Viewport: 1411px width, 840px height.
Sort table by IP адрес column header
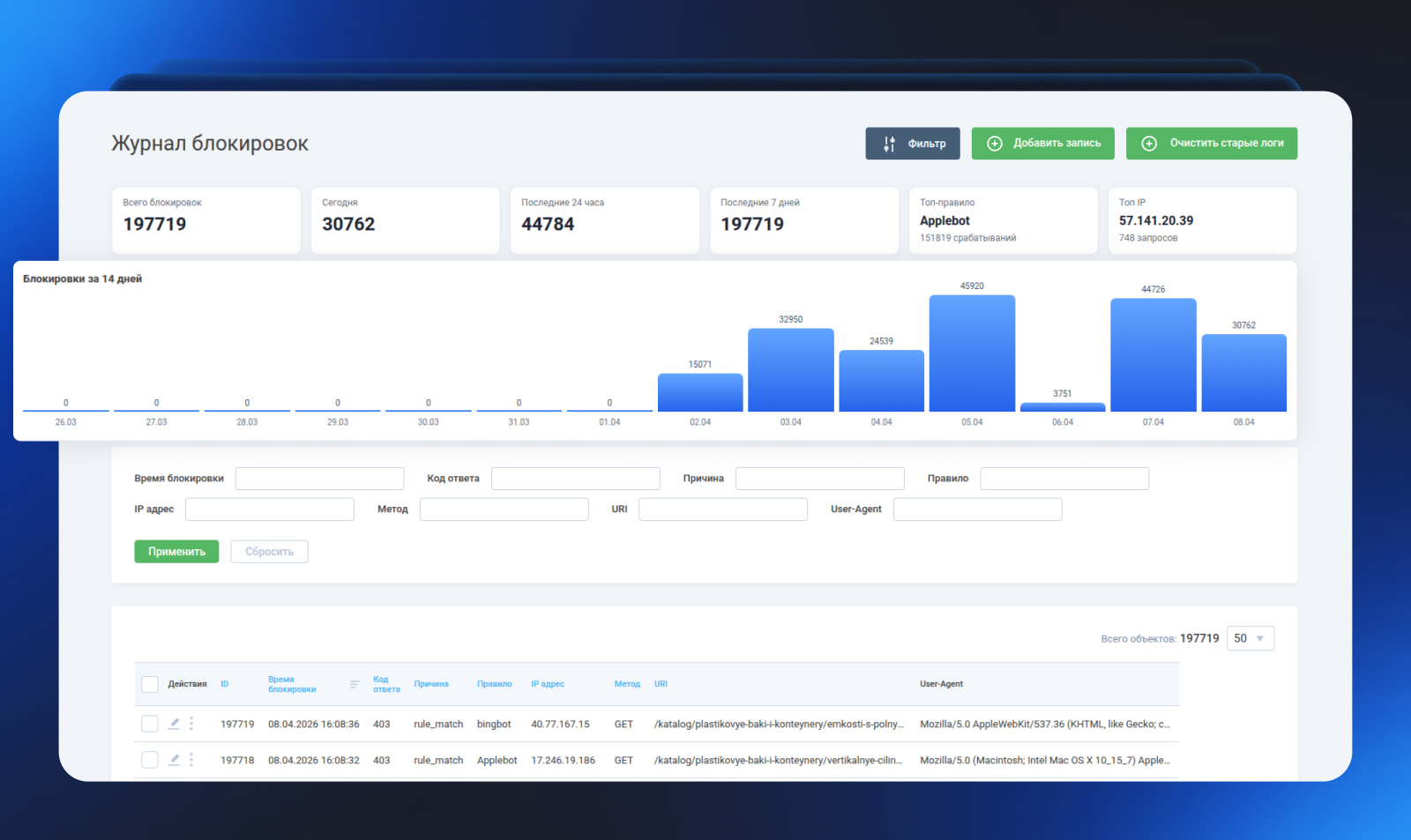pos(548,684)
